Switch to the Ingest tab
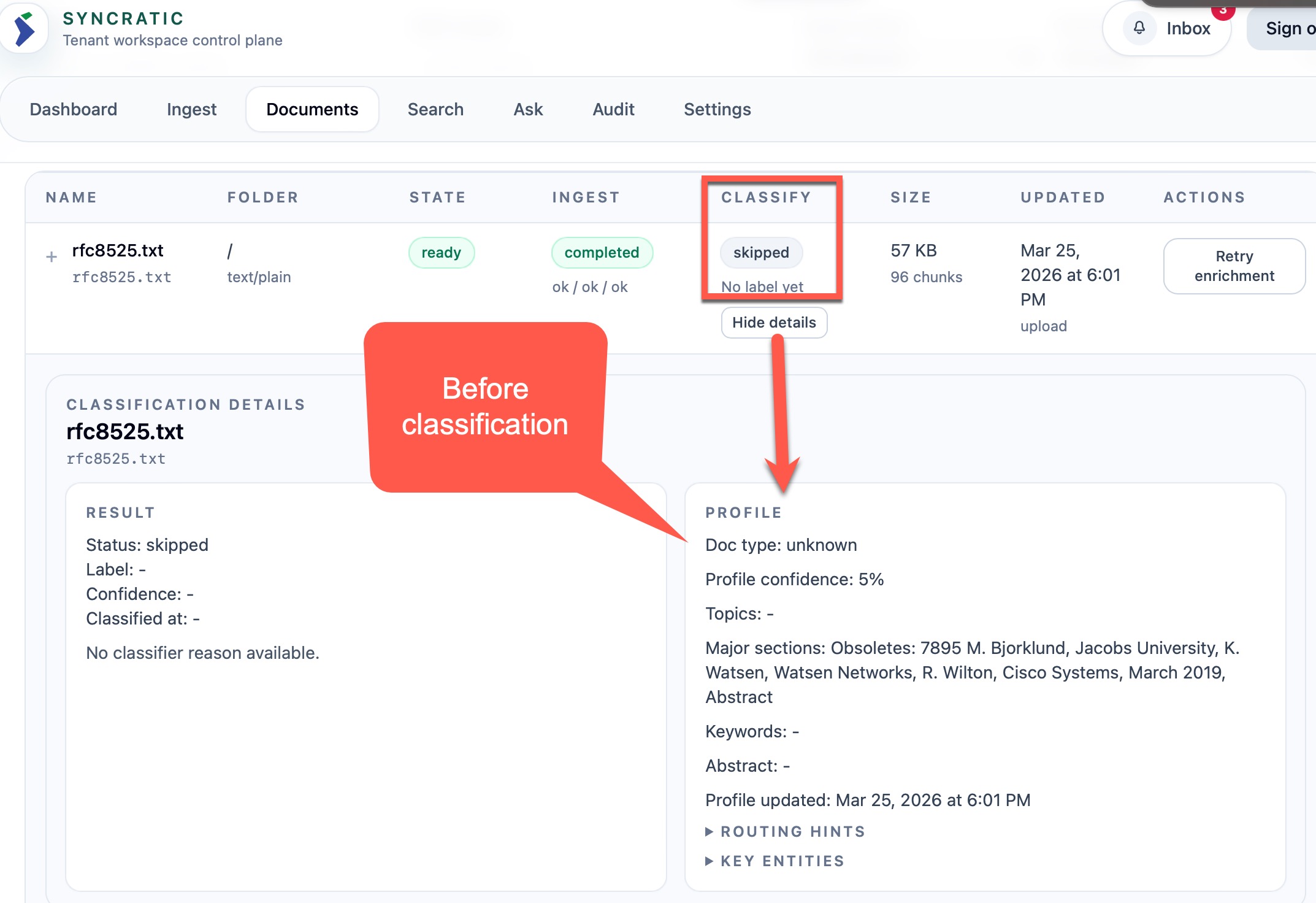The image size is (1316, 903). pyautogui.click(x=191, y=109)
